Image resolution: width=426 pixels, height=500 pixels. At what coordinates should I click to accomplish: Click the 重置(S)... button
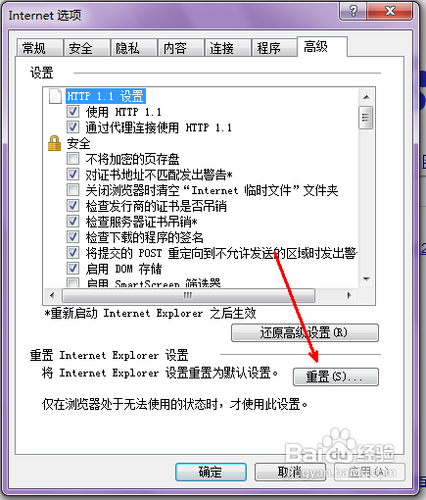[336, 377]
